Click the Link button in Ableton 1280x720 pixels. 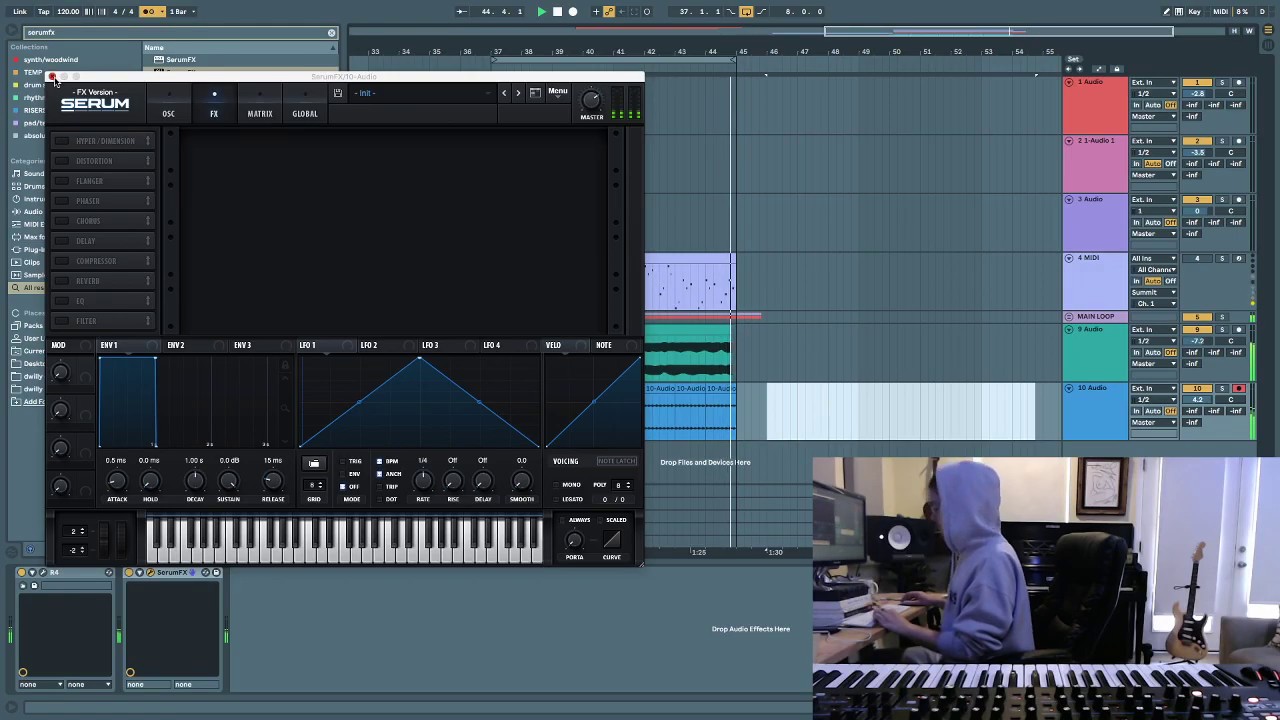tap(20, 11)
